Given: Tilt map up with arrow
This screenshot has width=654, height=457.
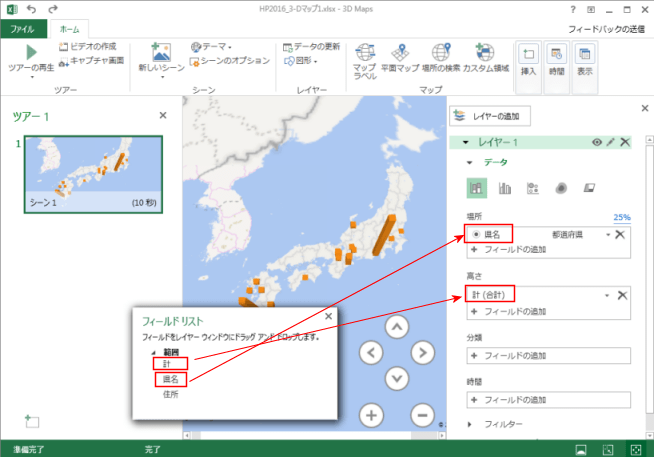Looking at the screenshot, I should 397,327.
